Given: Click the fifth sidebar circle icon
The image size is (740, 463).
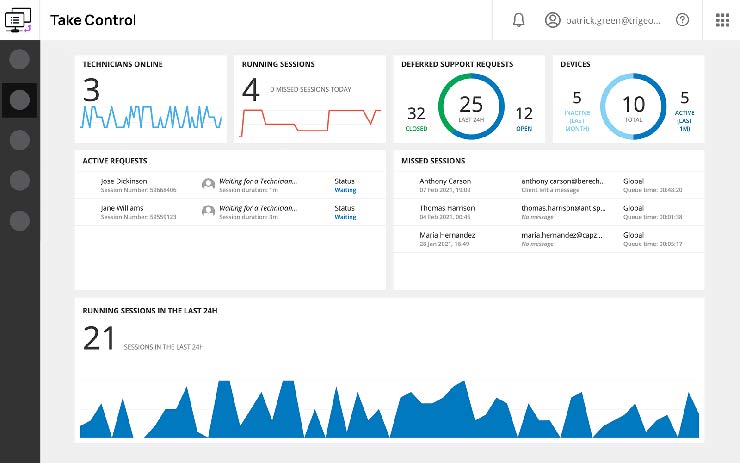Looking at the screenshot, I should (19, 220).
